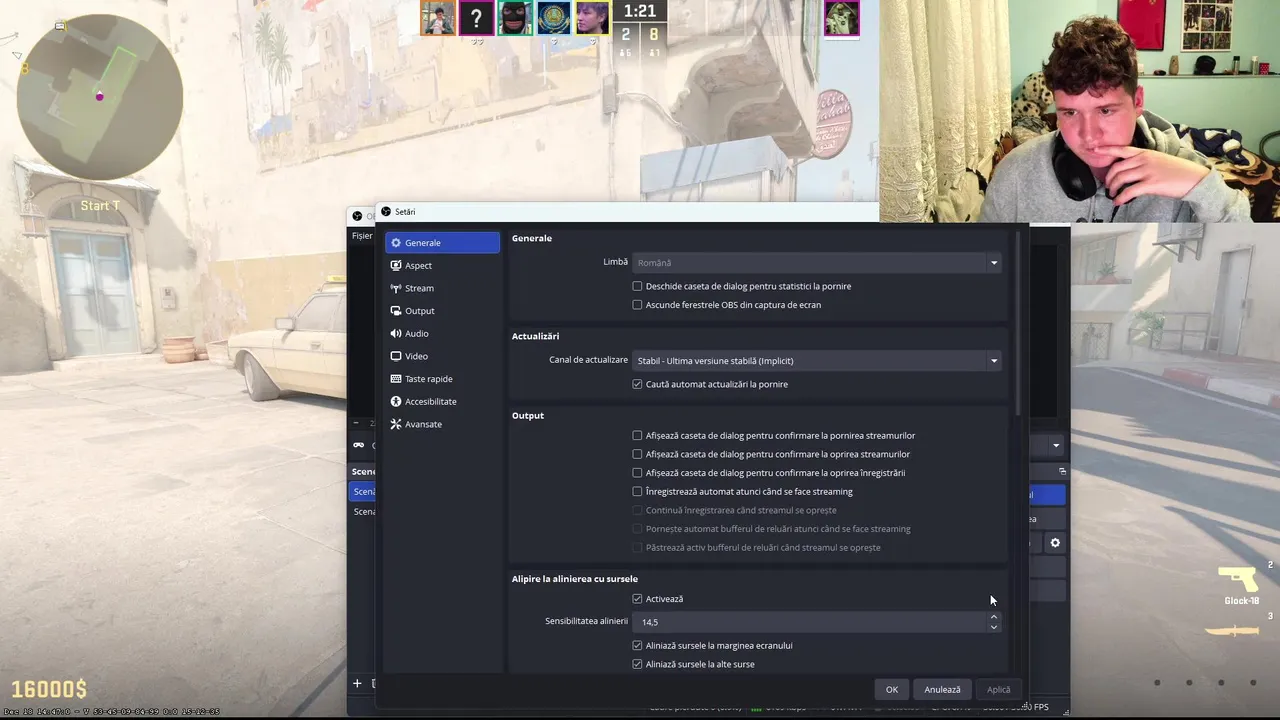Open the Aspect settings category

click(x=442, y=265)
